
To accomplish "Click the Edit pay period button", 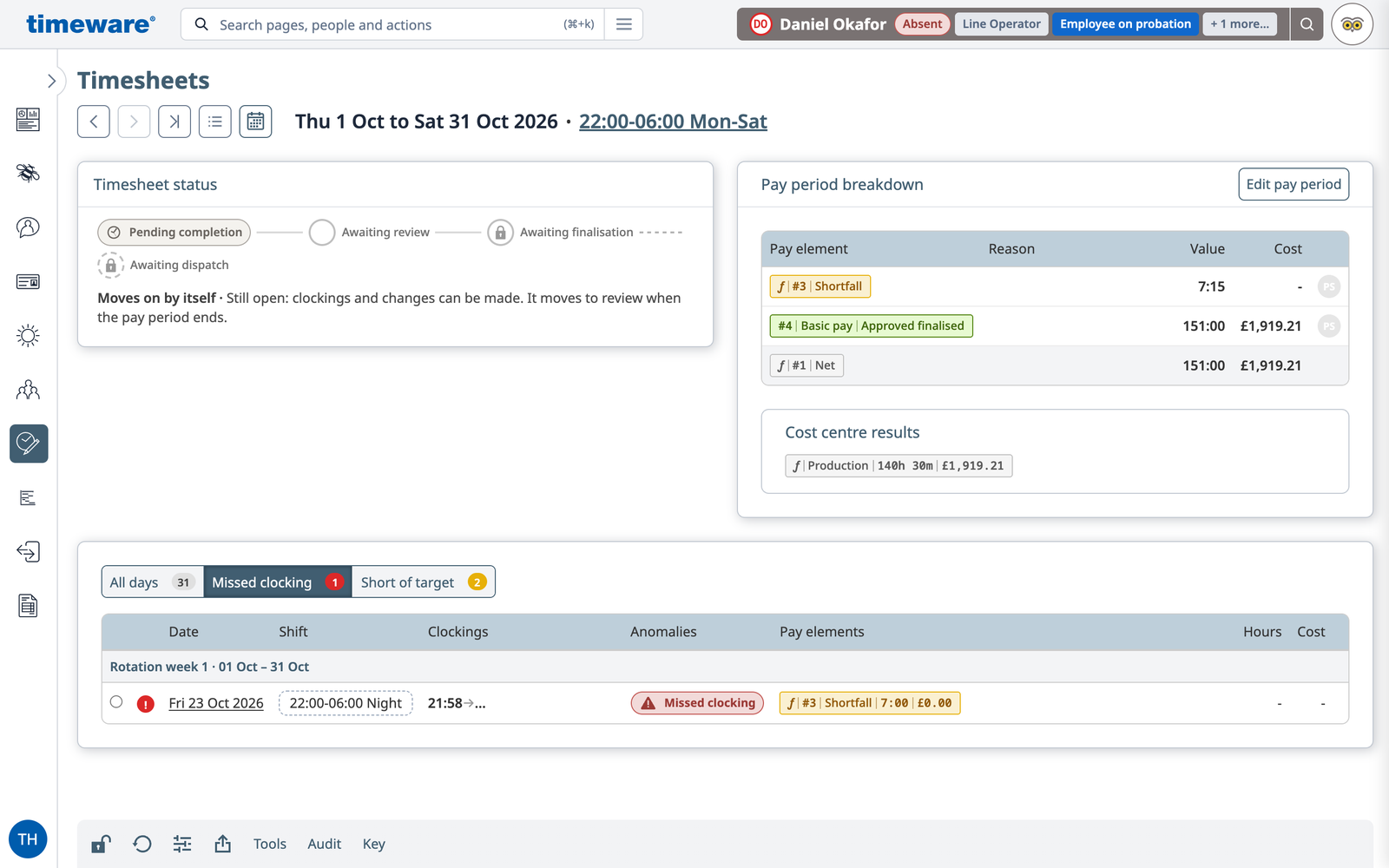I will click(x=1294, y=184).
